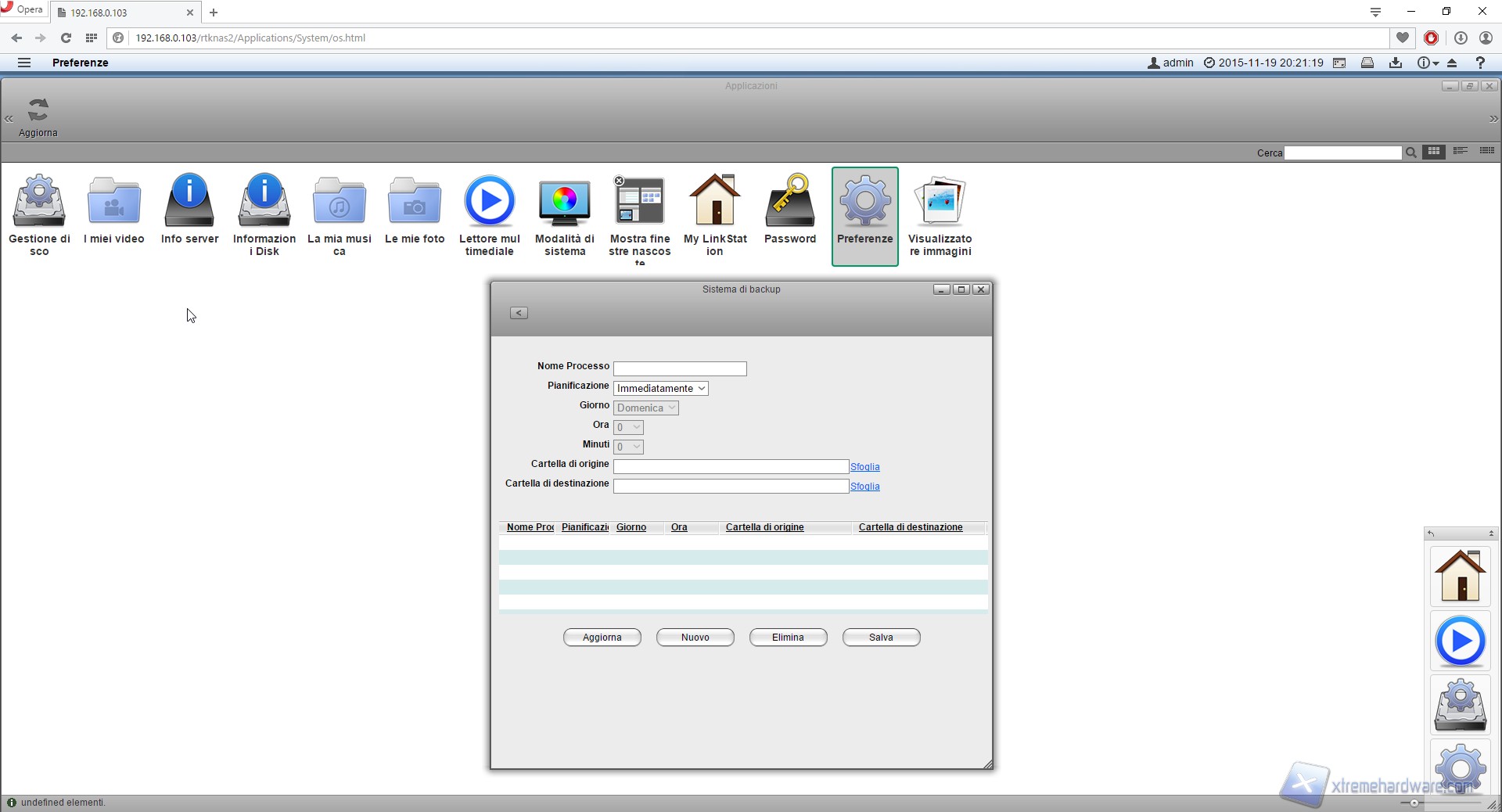The image size is (1502, 812).
Task: Launch Lettore multimediale player icon
Action: tap(490, 202)
